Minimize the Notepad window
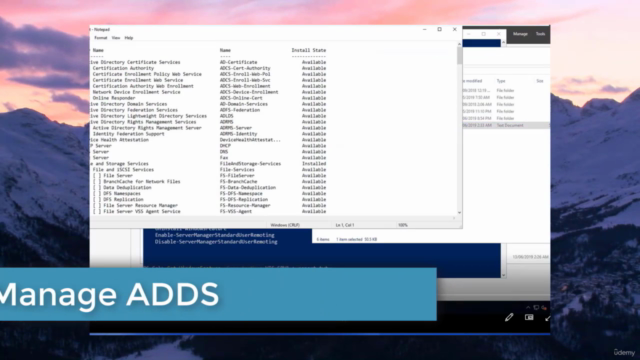The image size is (640, 360). pos(424,29)
